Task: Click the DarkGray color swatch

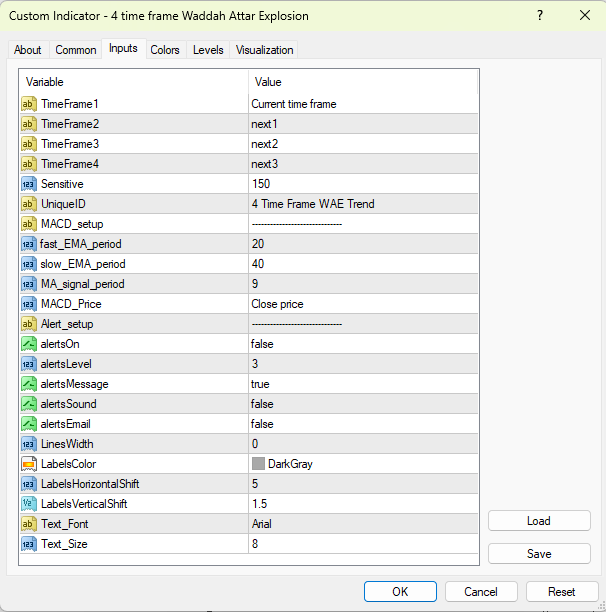Action: point(258,464)
